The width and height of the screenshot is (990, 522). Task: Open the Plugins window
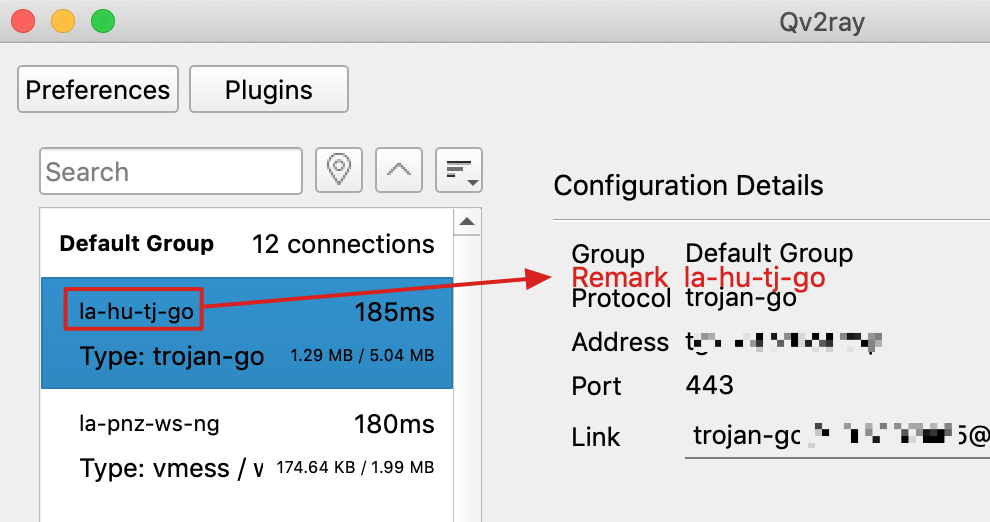tap(269, 89)
